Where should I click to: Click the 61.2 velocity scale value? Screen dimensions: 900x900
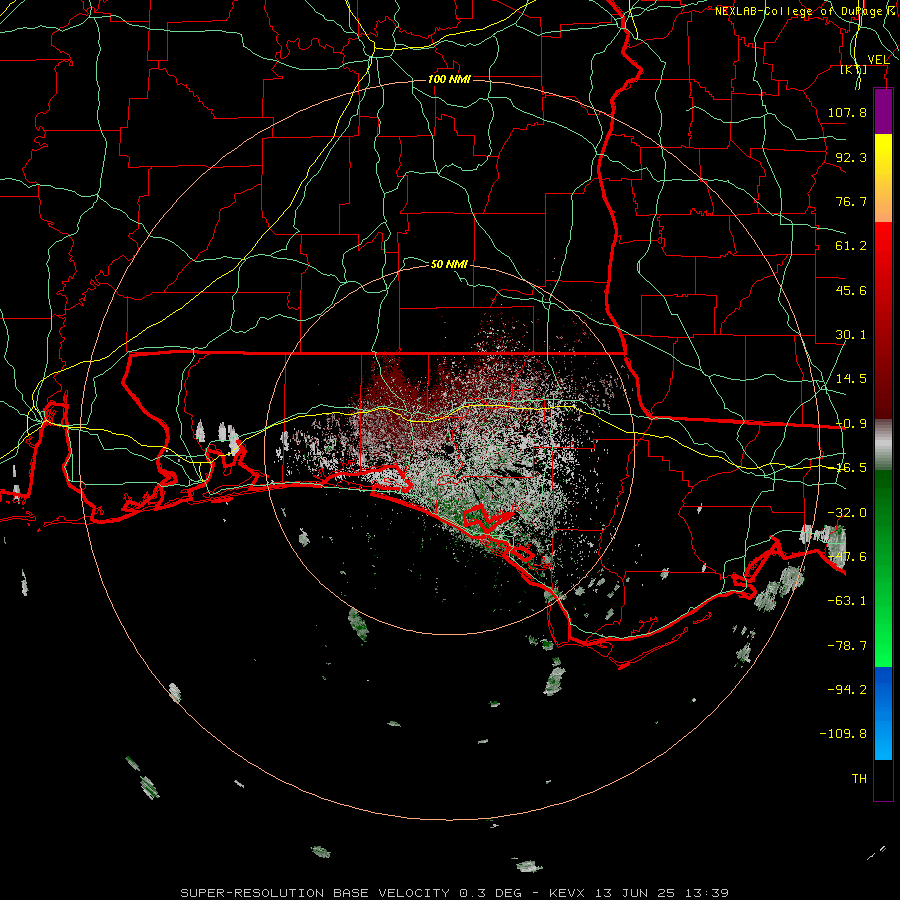(x=851, y=246)
